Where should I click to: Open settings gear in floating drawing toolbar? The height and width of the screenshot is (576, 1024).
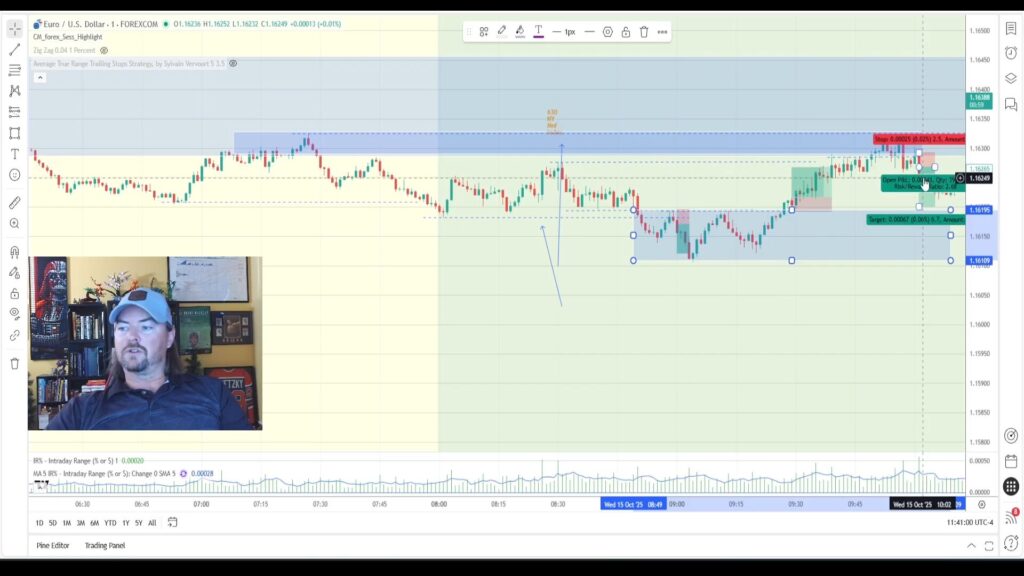pyautogui.click(x=607, y=32)
